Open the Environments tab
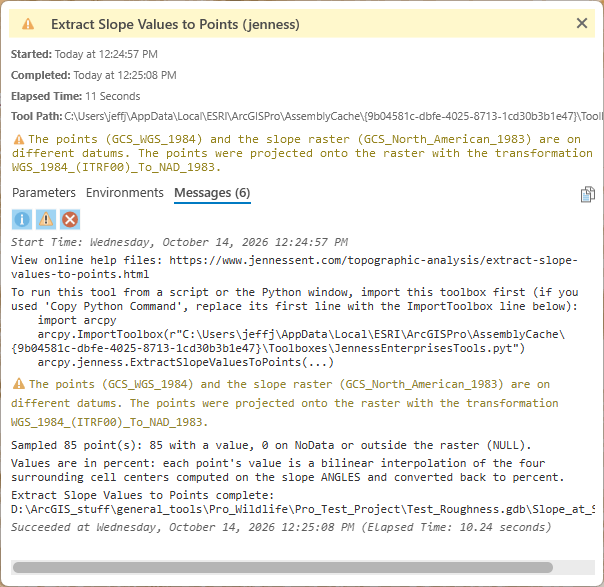Viewport: 604px width, 587px height. click(x=125, y=193)
